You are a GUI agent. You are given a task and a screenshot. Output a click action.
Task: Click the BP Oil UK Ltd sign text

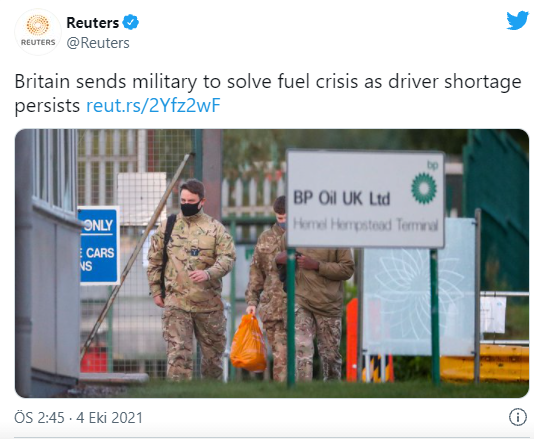pyautogui.click(x=342, y=198)
